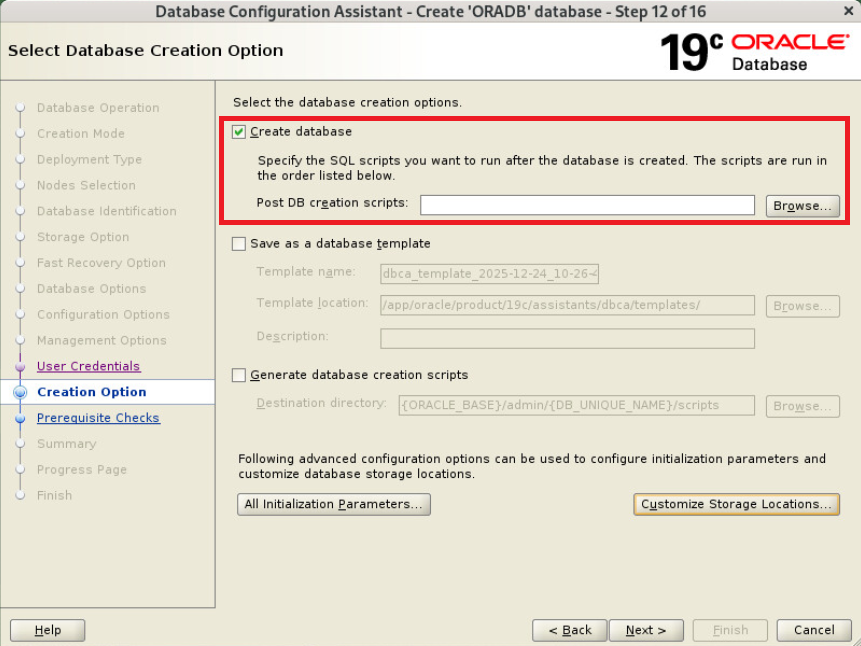Open Customize Storage Locations dialog
The width and height of the screenshot is (861, 646).
(736, 504)
